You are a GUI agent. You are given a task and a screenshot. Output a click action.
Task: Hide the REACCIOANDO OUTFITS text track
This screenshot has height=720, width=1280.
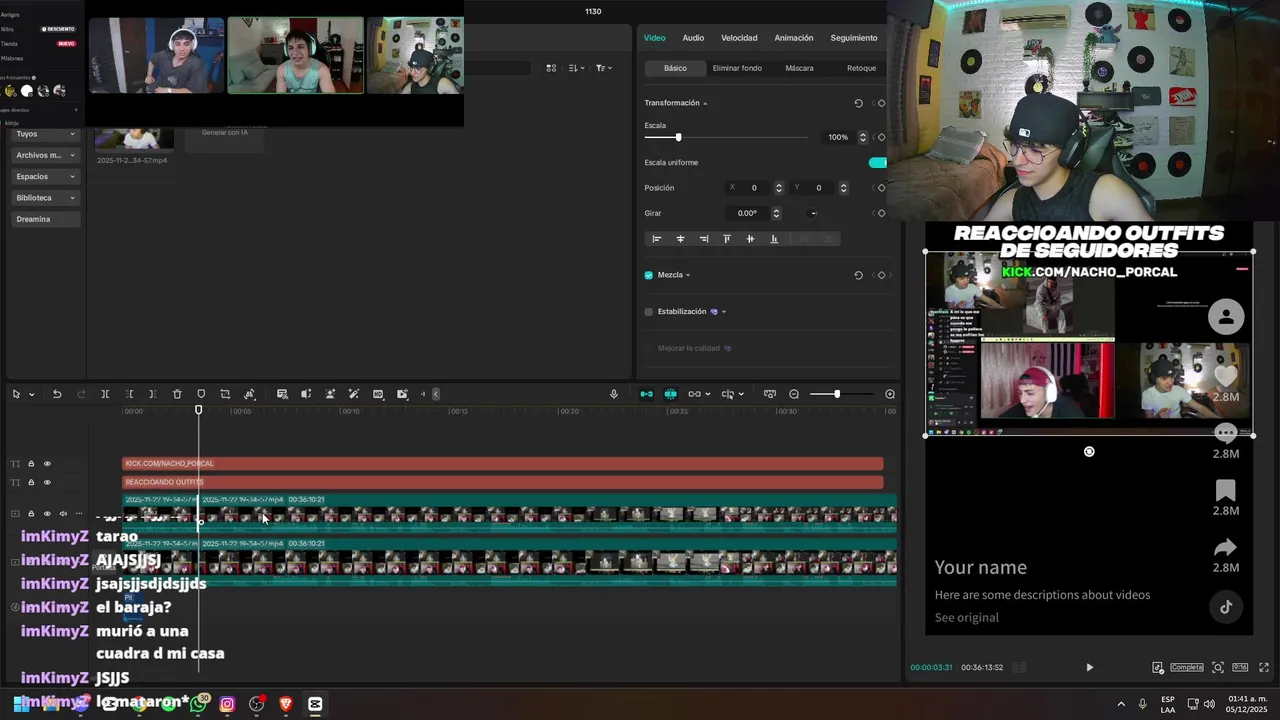(x=47, y=482)
